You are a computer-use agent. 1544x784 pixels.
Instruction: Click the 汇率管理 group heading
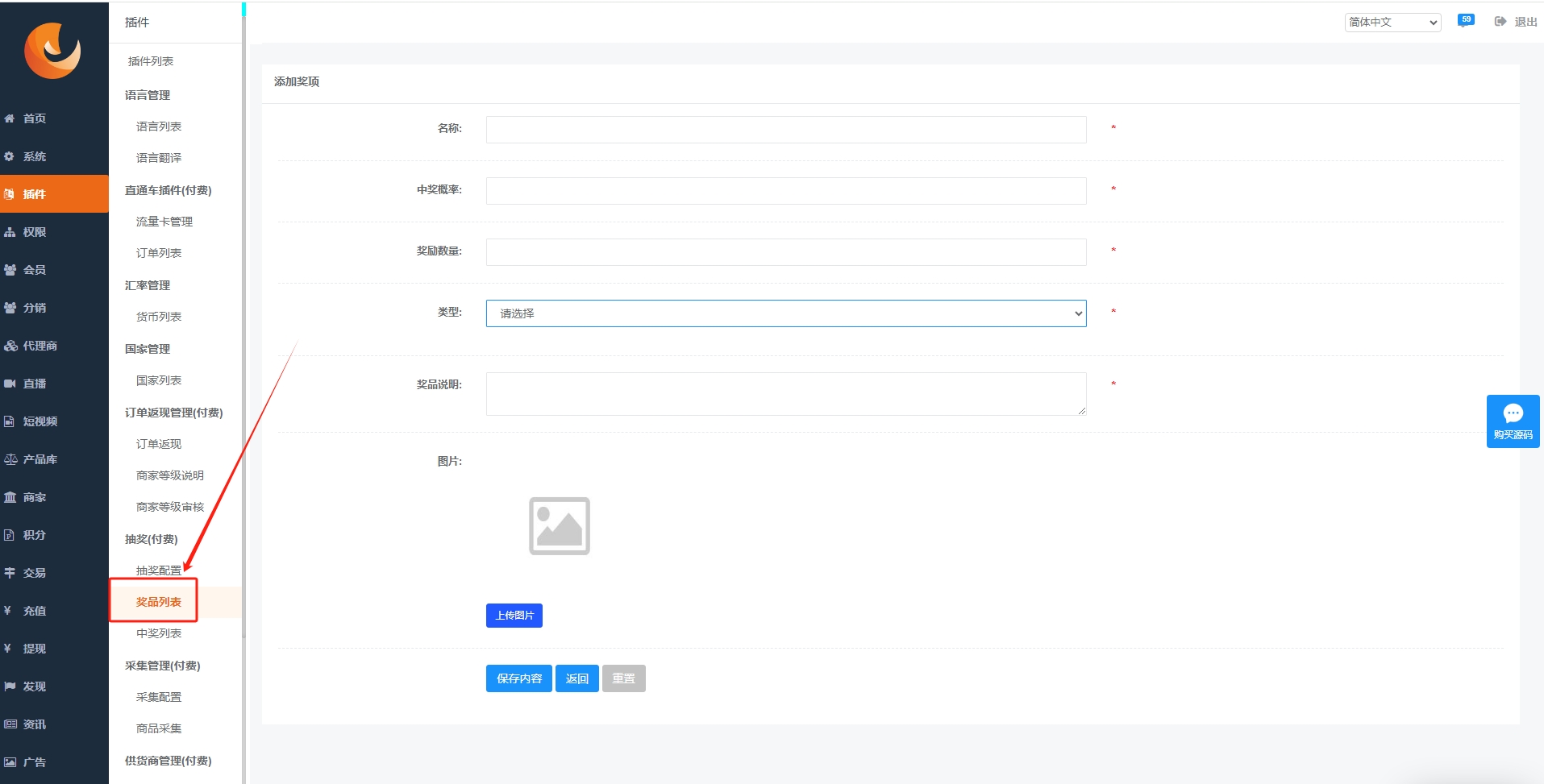click(148, 285)
